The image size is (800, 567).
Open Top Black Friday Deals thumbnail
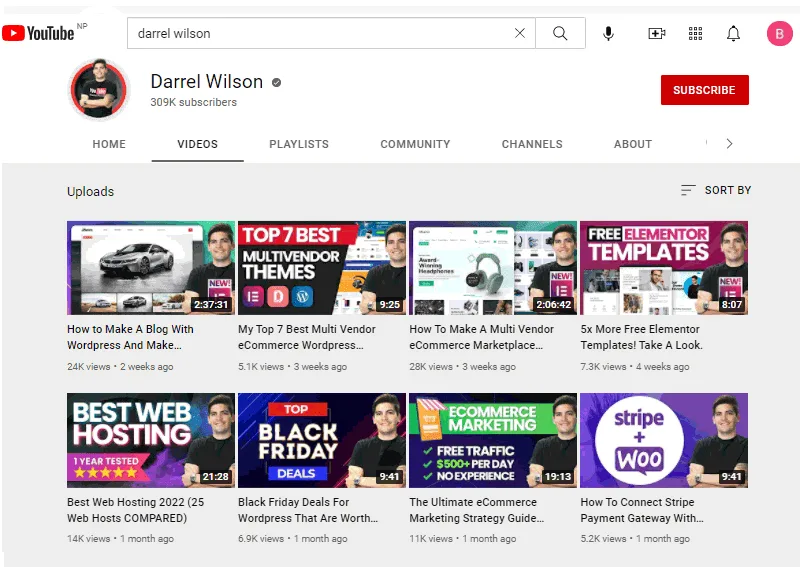tap(322, 440)
